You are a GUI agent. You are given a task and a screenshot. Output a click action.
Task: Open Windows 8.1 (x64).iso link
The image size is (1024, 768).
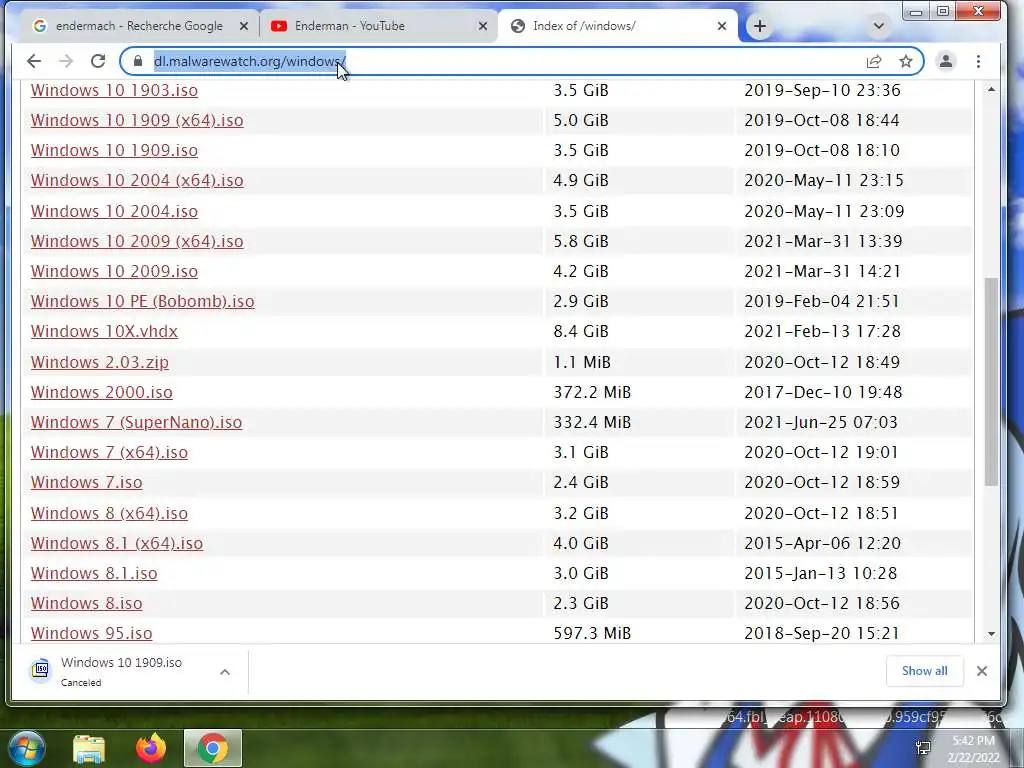pyautogui.click(x=117, y=543)
